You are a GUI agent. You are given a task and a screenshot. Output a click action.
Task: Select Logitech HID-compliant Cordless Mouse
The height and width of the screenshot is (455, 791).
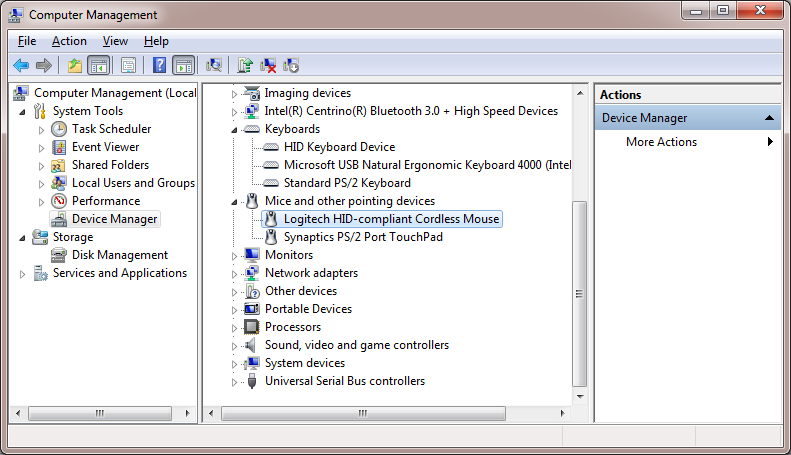tap(391, 219)
